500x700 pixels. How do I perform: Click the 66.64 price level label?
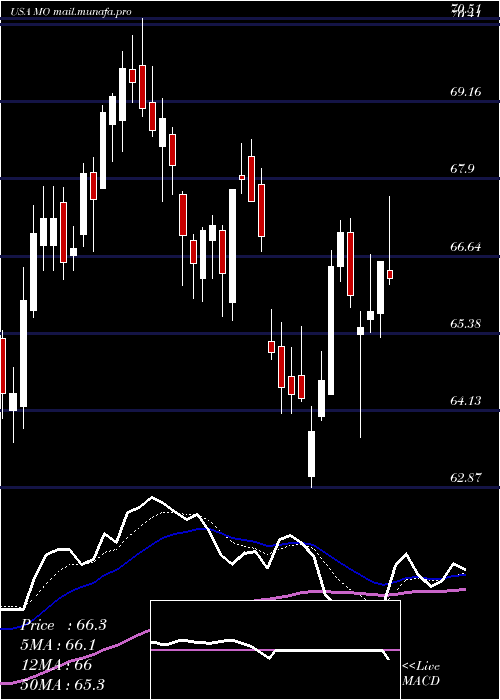click(x=466, y=246)
